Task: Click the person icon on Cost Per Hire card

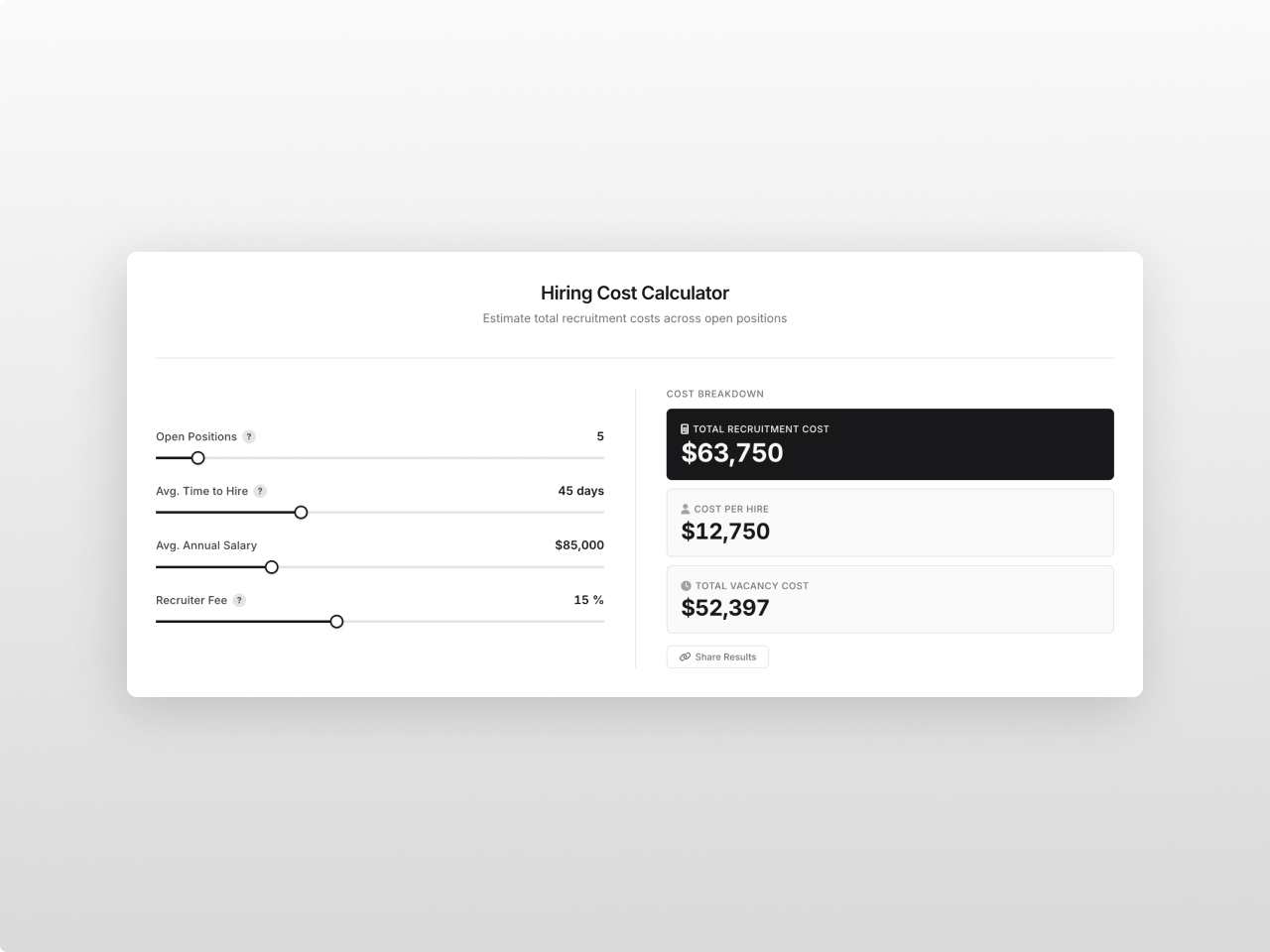Action: (686, 508)
